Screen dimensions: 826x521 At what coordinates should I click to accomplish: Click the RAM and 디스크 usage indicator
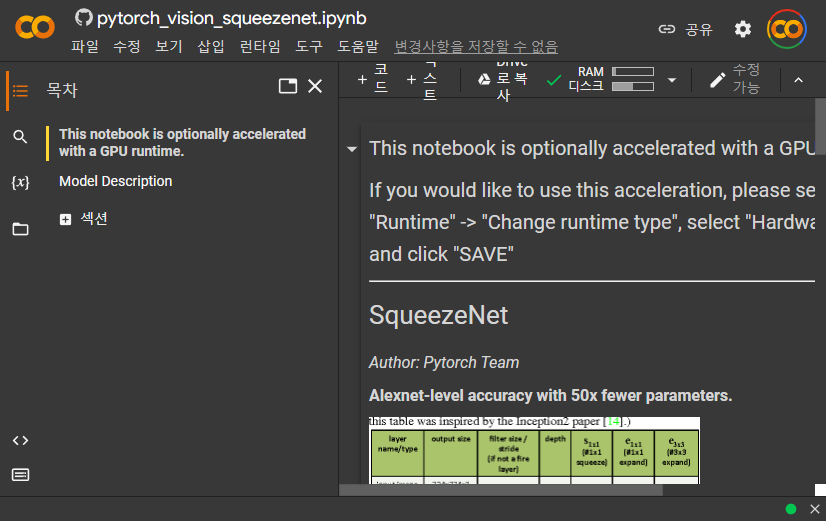point(611,79)
